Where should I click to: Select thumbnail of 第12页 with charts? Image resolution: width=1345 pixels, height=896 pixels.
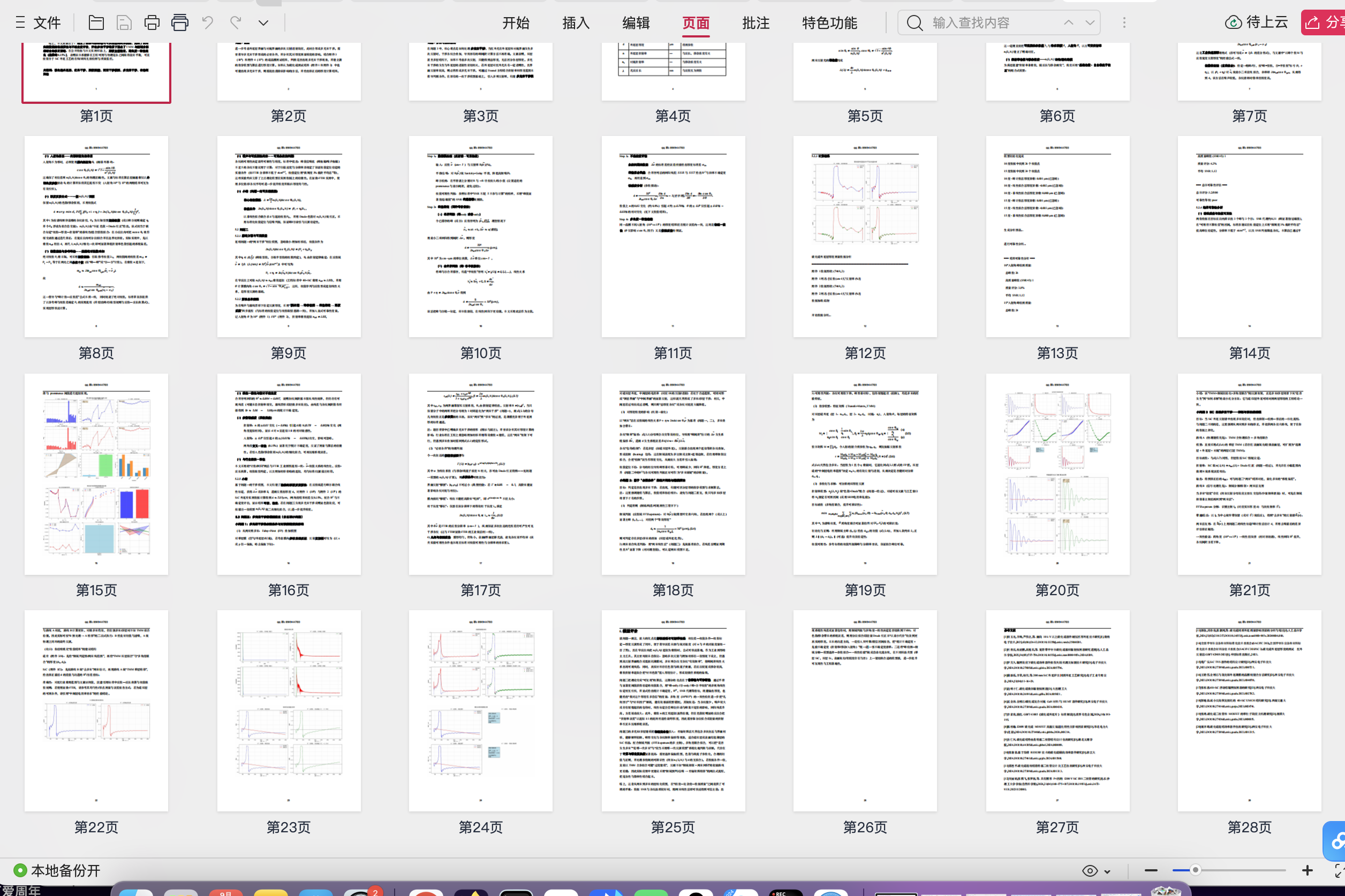[x=865, y=236]
